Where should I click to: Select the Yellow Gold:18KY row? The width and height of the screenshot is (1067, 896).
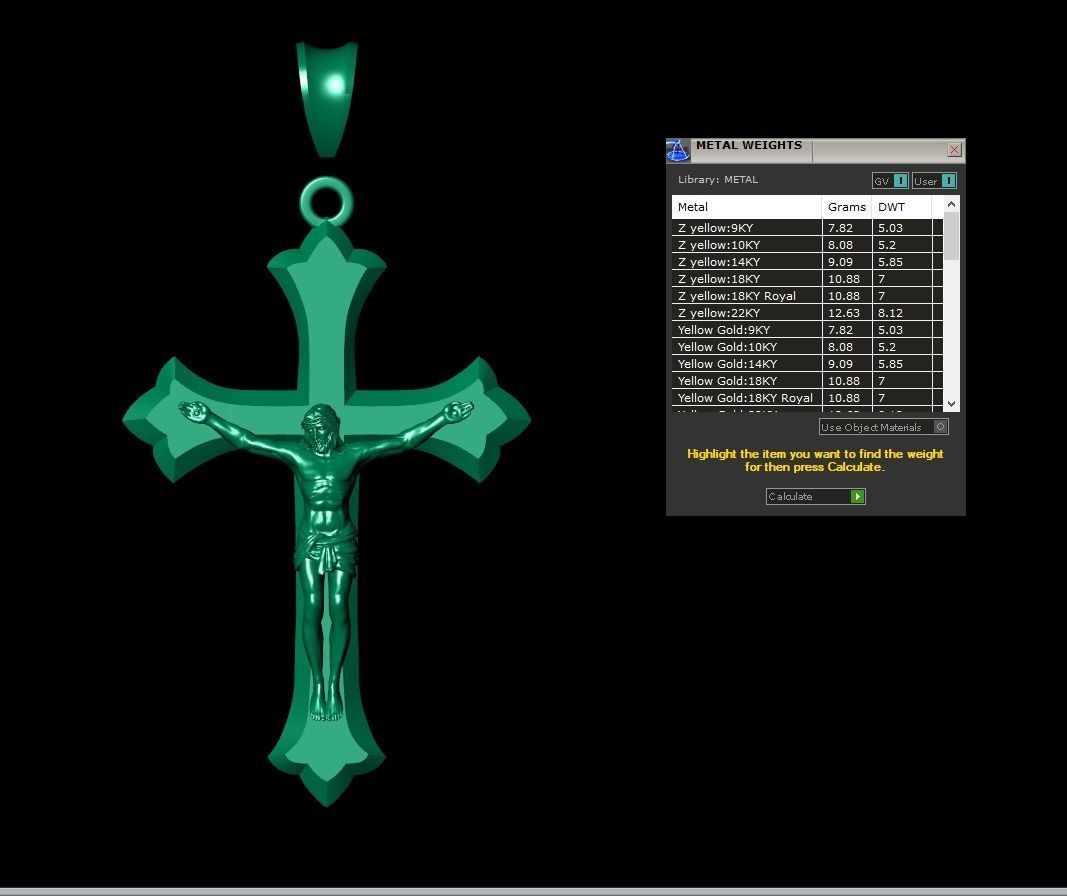pyautogui.click(x=807, y=381)
